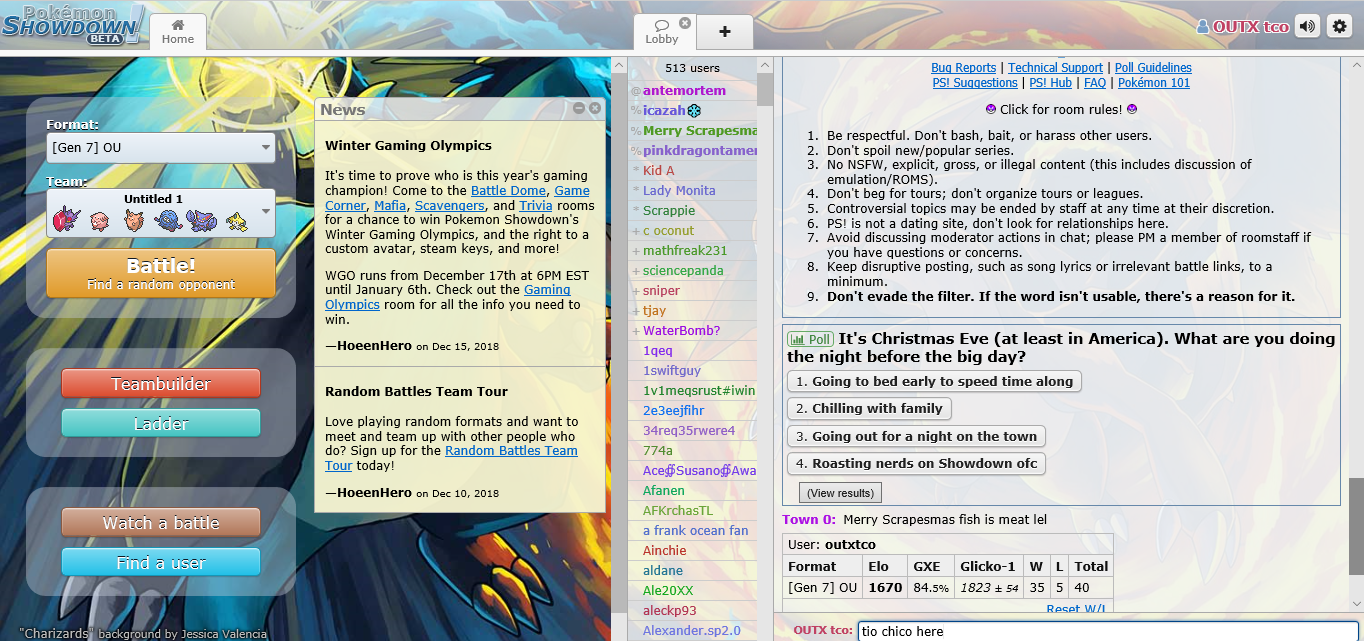Click the OUTX tco username icon
Viewport: 1364px width, 641px height.
[x=1204, y=27]
